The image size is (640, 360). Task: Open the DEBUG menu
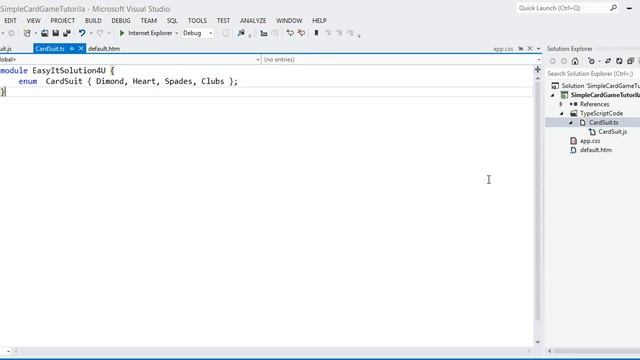121,20
